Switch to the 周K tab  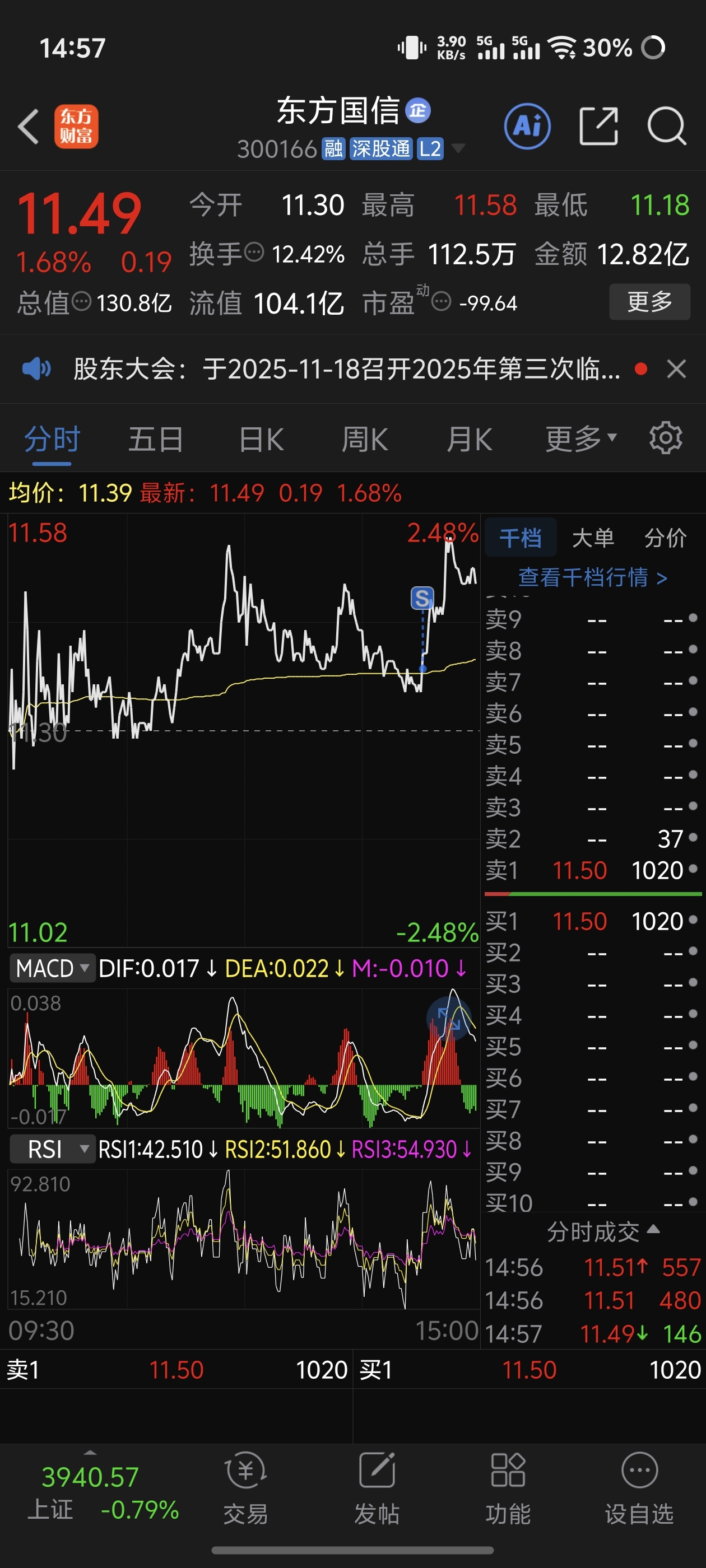point(364,440)
